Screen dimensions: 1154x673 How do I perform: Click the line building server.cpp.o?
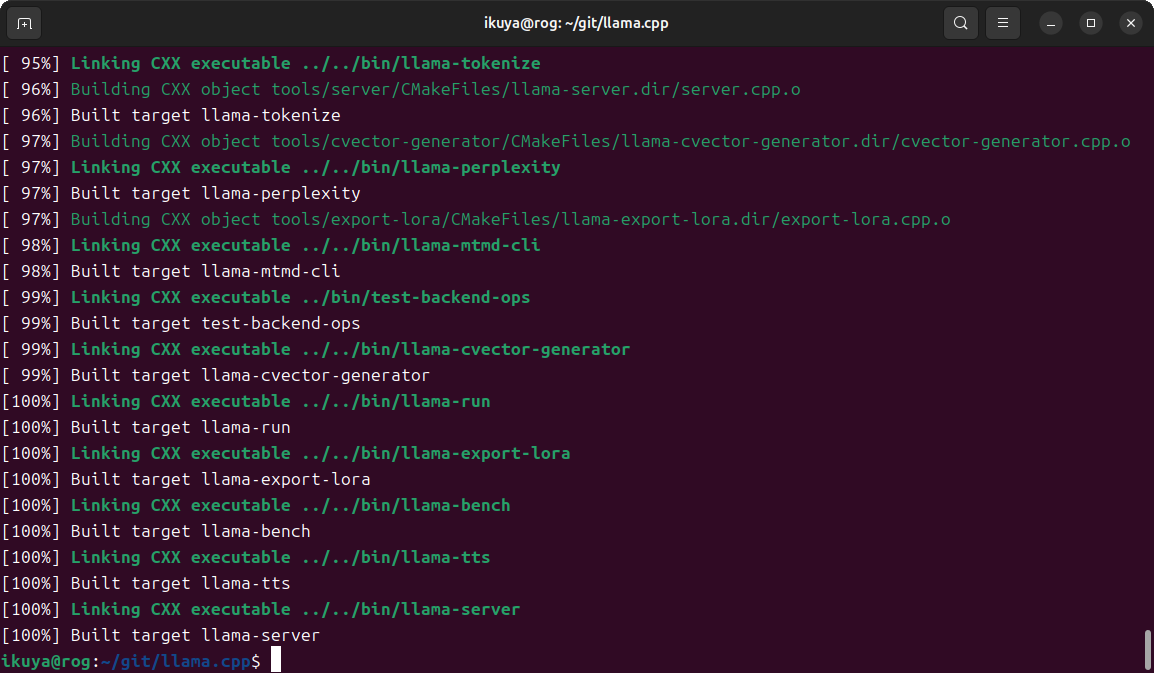click(x=436, y=90)
